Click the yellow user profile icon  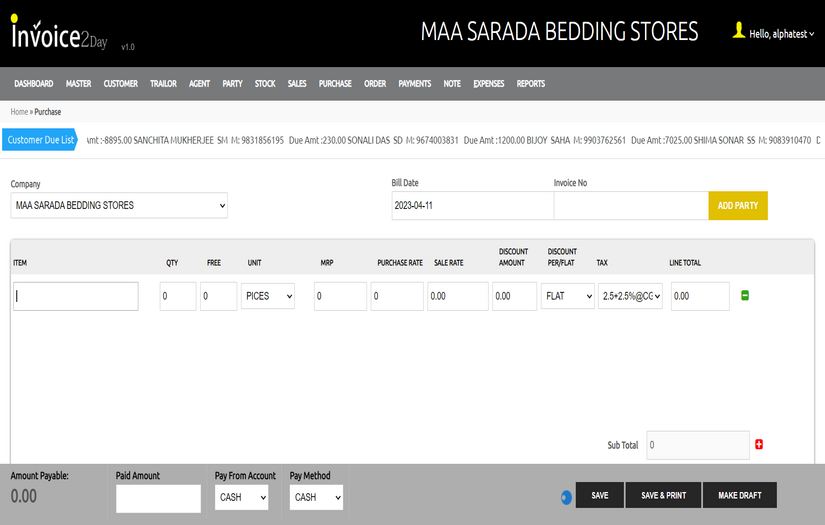739,30
